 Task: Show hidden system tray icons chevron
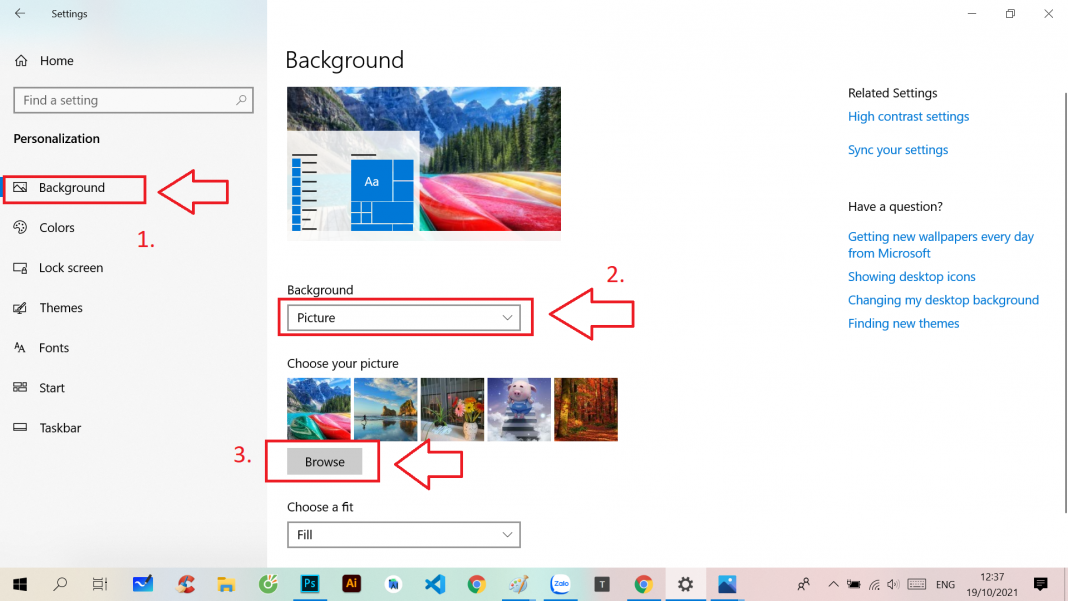tap(832, 584)
